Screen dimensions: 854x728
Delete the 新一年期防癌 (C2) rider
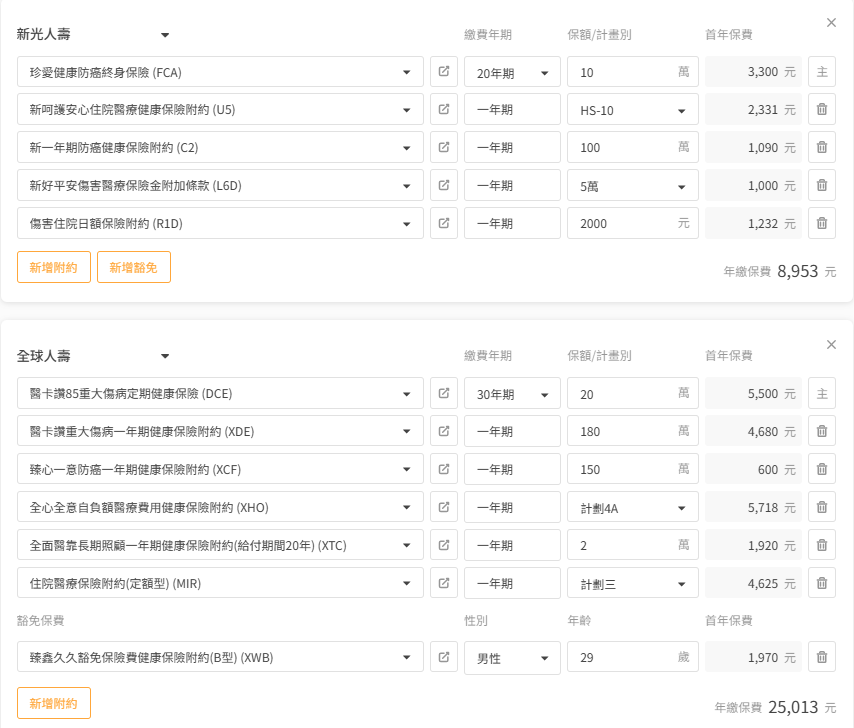click(822, 147)
